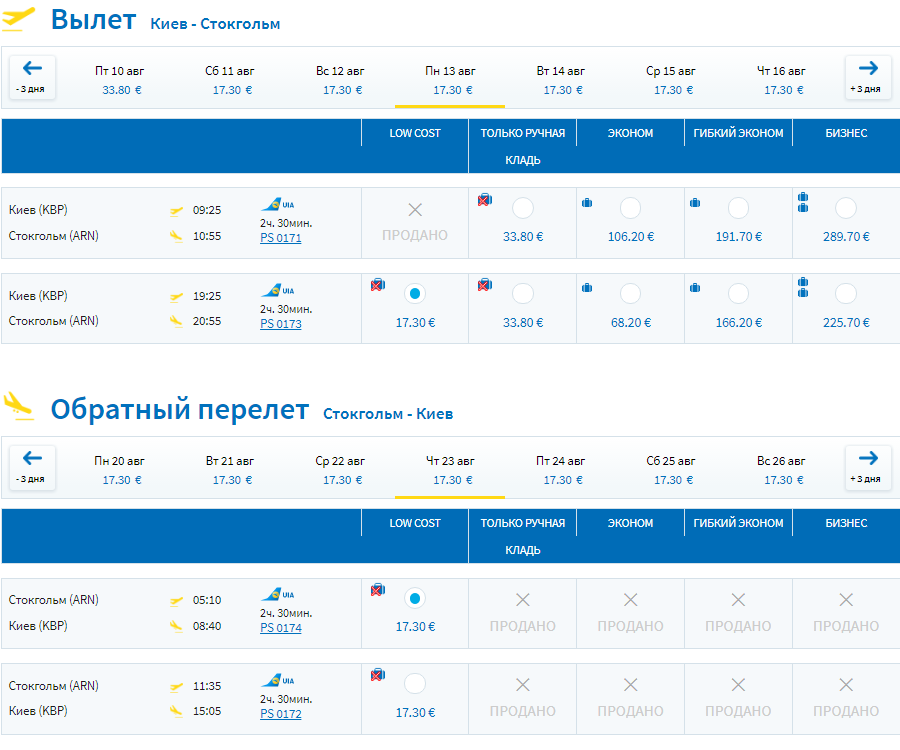Viewport: 900px width, 750px height.
Task: Click the double-suitcase icon for PS 0171 Business
Action: pyautogui.click(x=803, y=202)
